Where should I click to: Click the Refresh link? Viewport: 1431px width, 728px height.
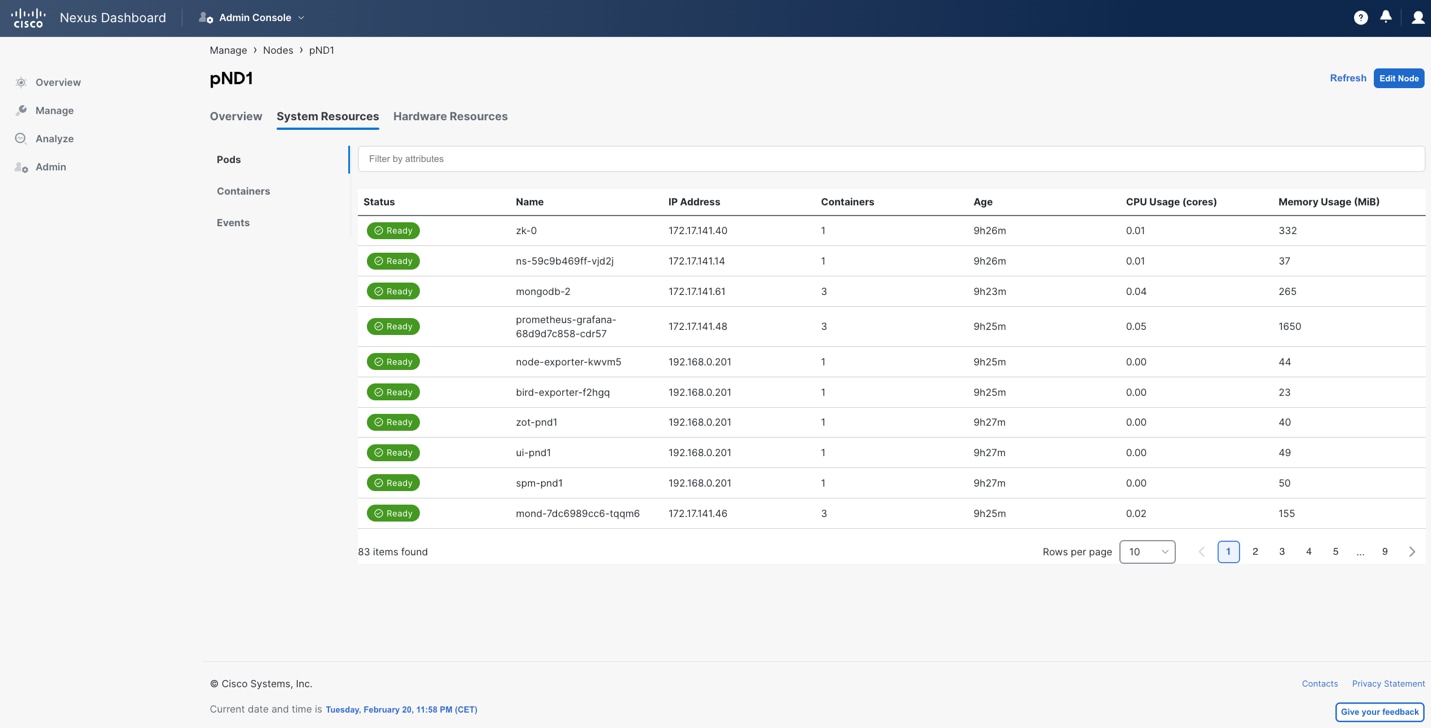tap(1348, 78)
